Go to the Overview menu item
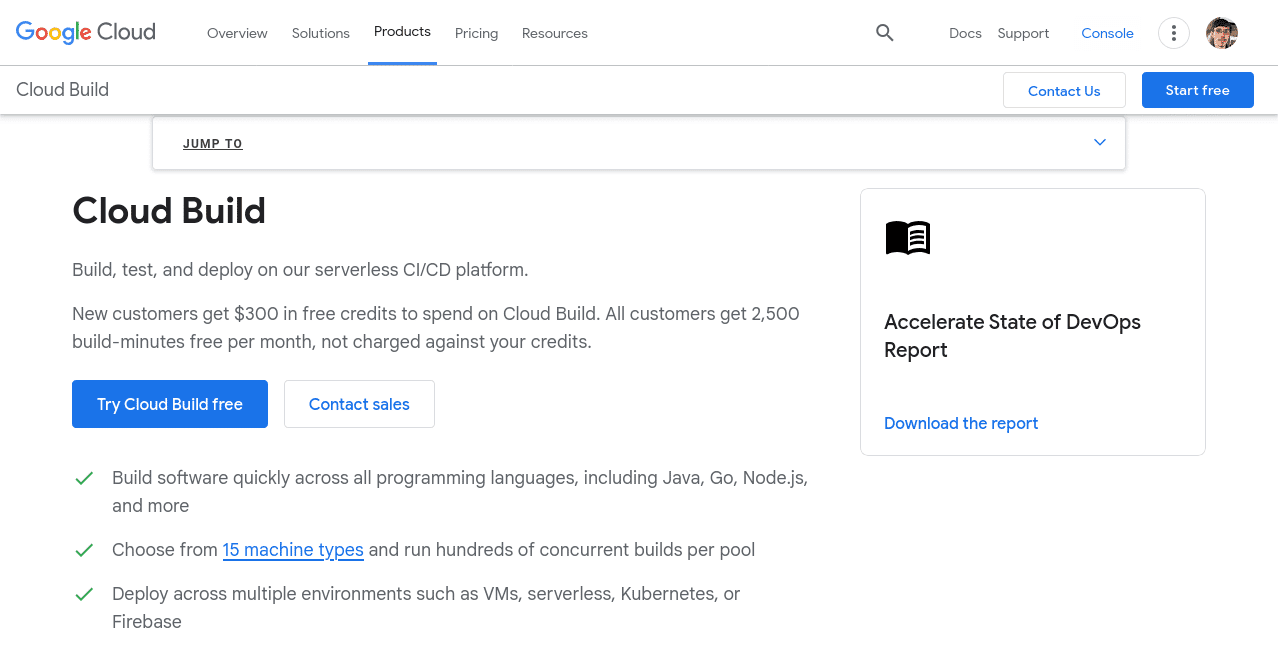 (237, 33)
